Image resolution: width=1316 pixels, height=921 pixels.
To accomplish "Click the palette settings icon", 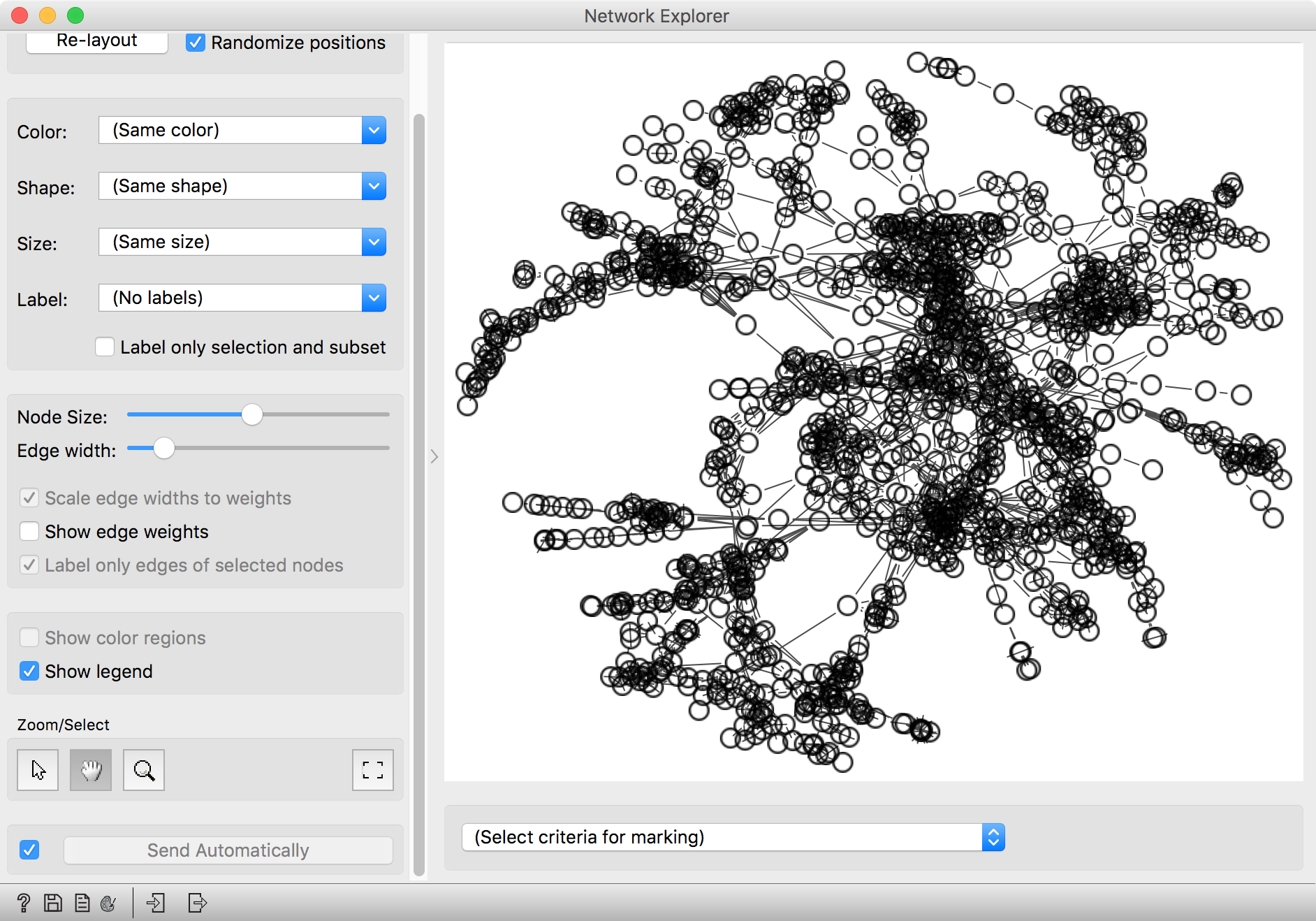I will 108,903.
